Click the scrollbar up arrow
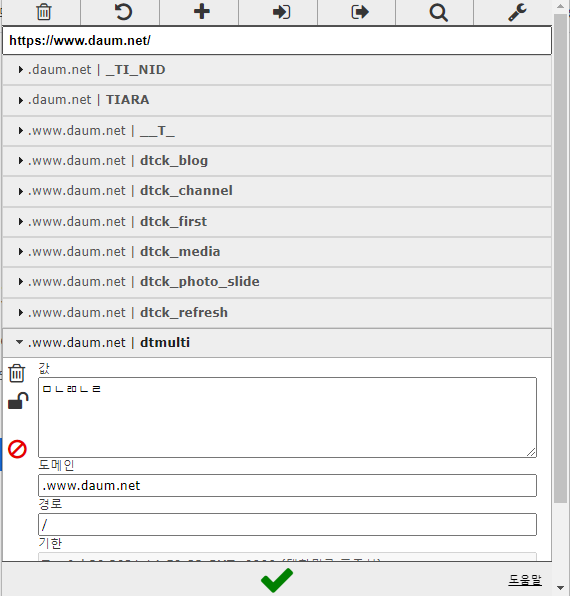This screenshot has height=596, width=570. click(560, 6)
